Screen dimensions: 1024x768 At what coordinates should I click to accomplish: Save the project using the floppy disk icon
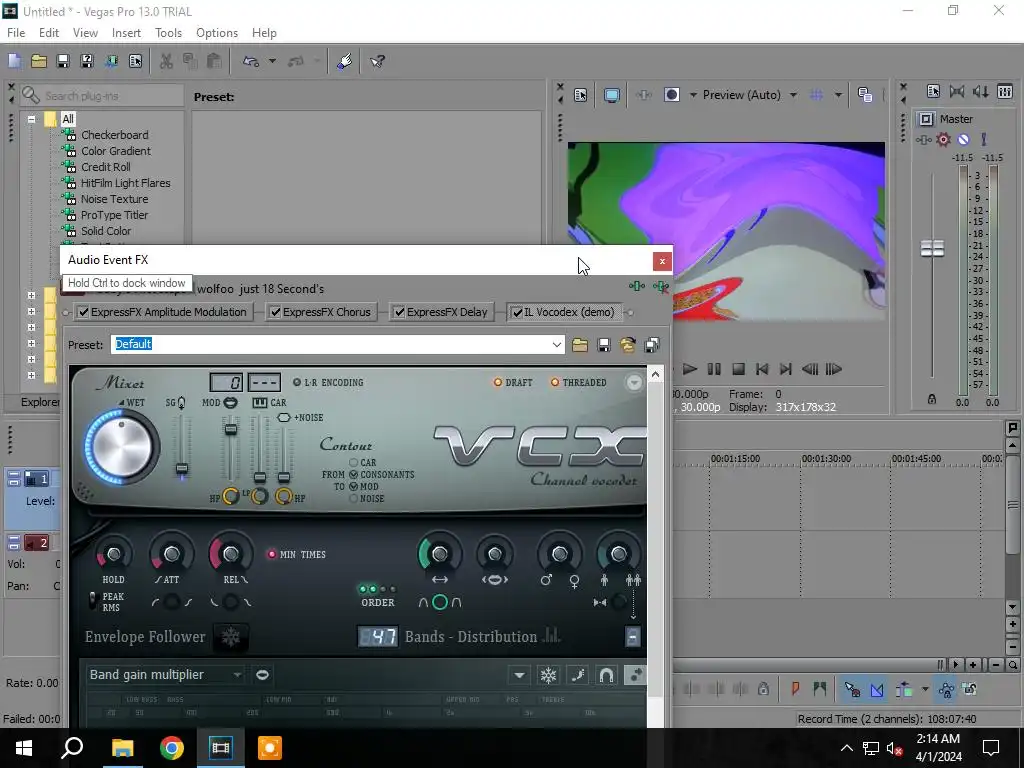coord(63,61)
